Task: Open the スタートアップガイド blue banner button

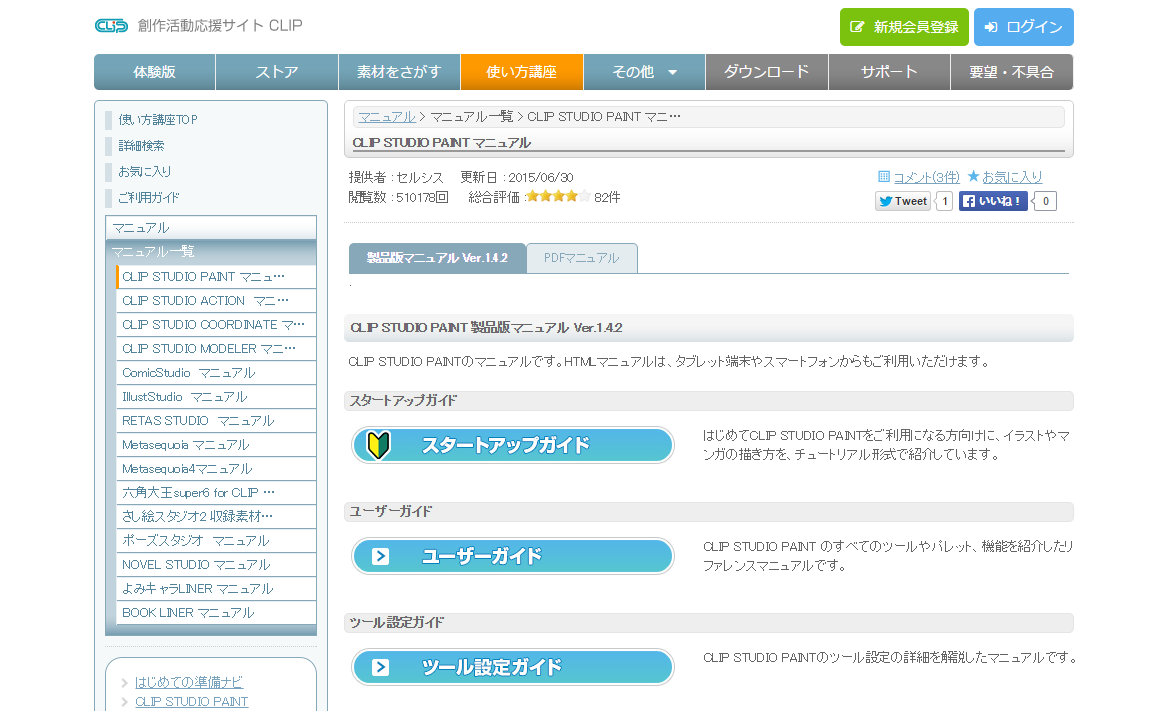Action: click(x=513, y=445)
